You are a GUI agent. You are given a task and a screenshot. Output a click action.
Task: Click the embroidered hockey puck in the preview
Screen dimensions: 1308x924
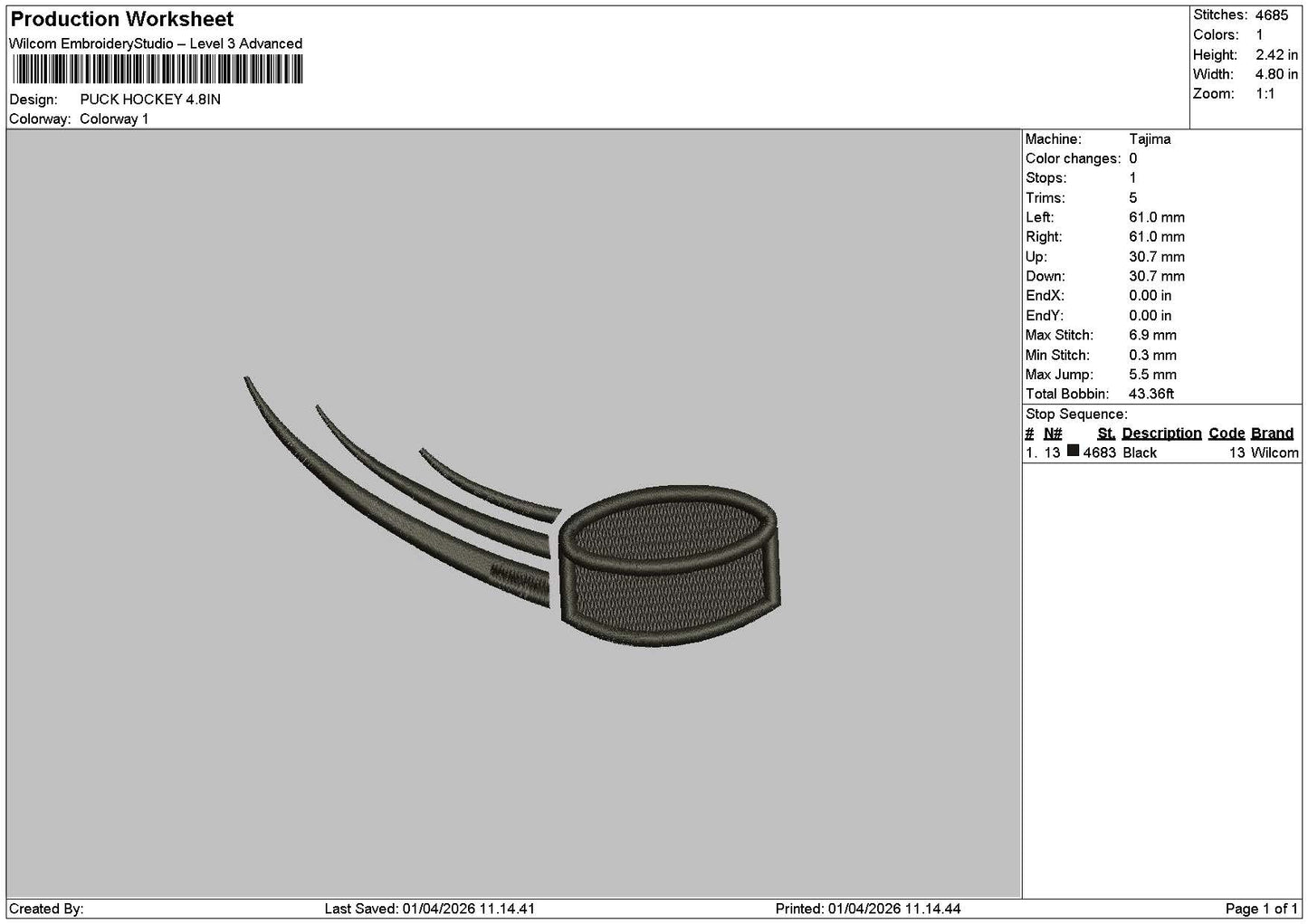coord(669,567)
